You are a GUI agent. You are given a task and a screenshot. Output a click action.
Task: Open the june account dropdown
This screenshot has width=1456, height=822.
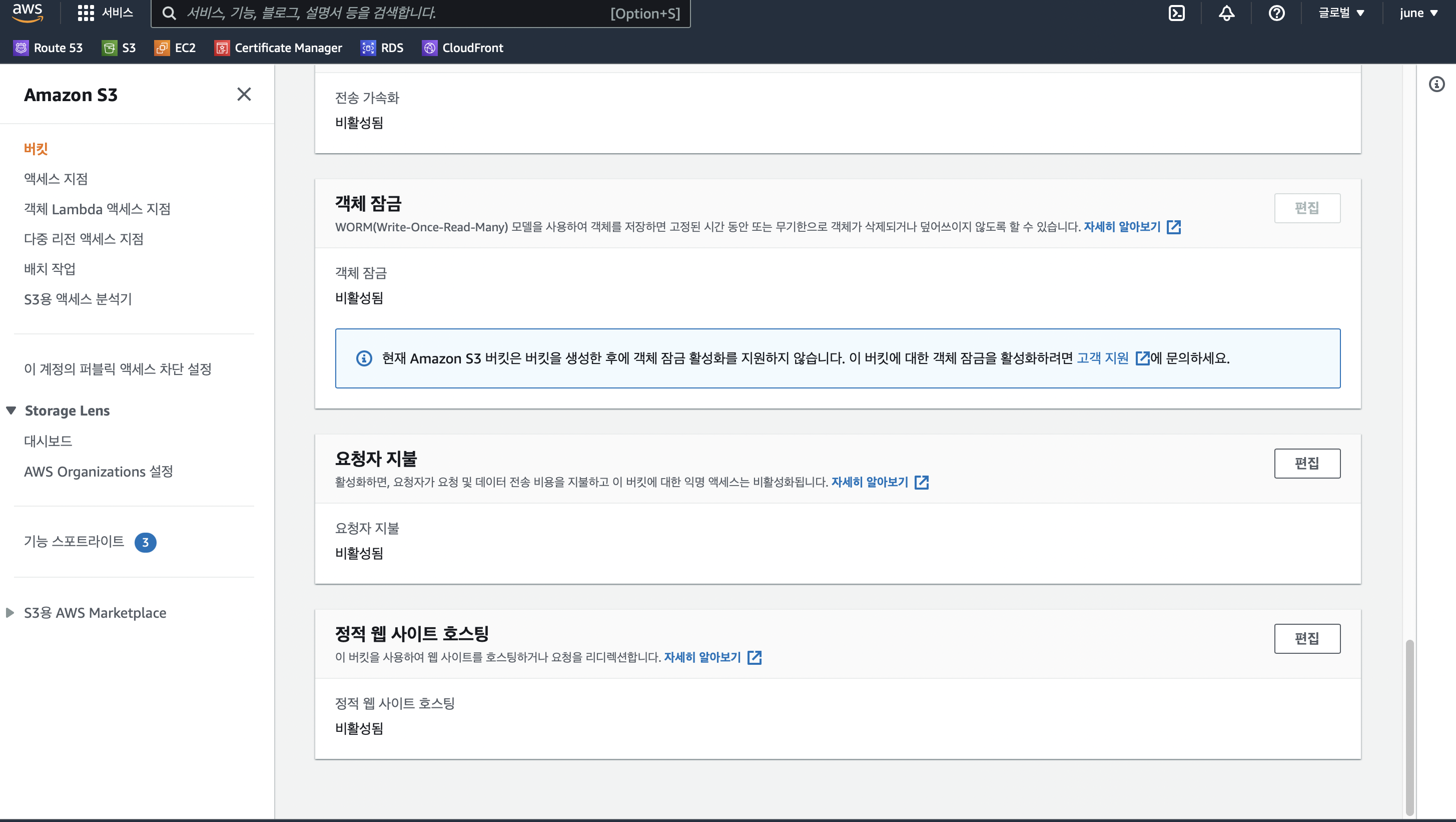[1418, 13]
